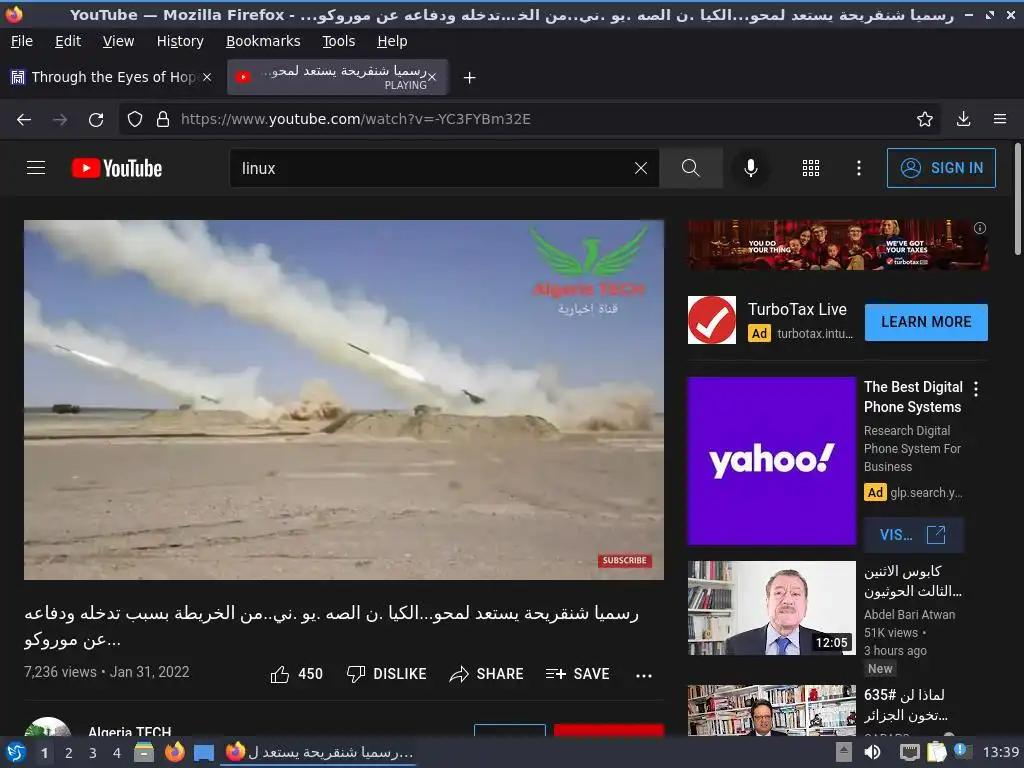Image resolution: width=1024 pixels, height=768 pixels.
Task: Click the ad info icon
Action: (980, 228)
